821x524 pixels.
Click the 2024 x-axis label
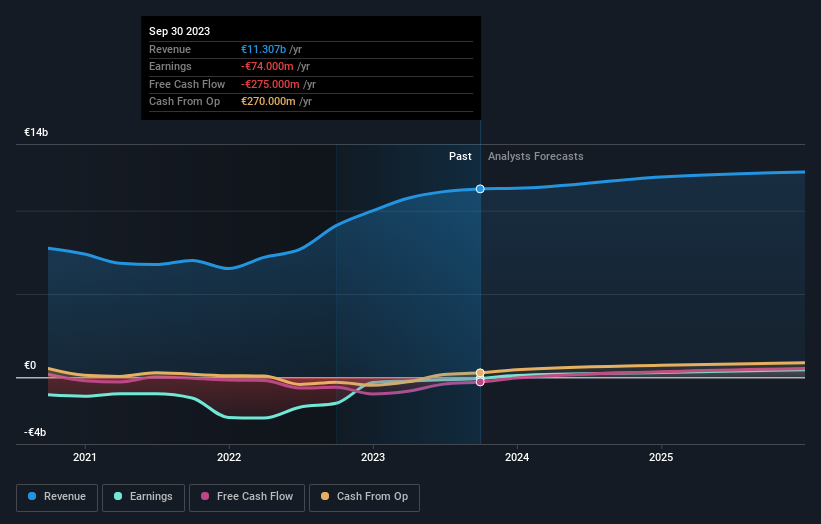click(517, 457)
